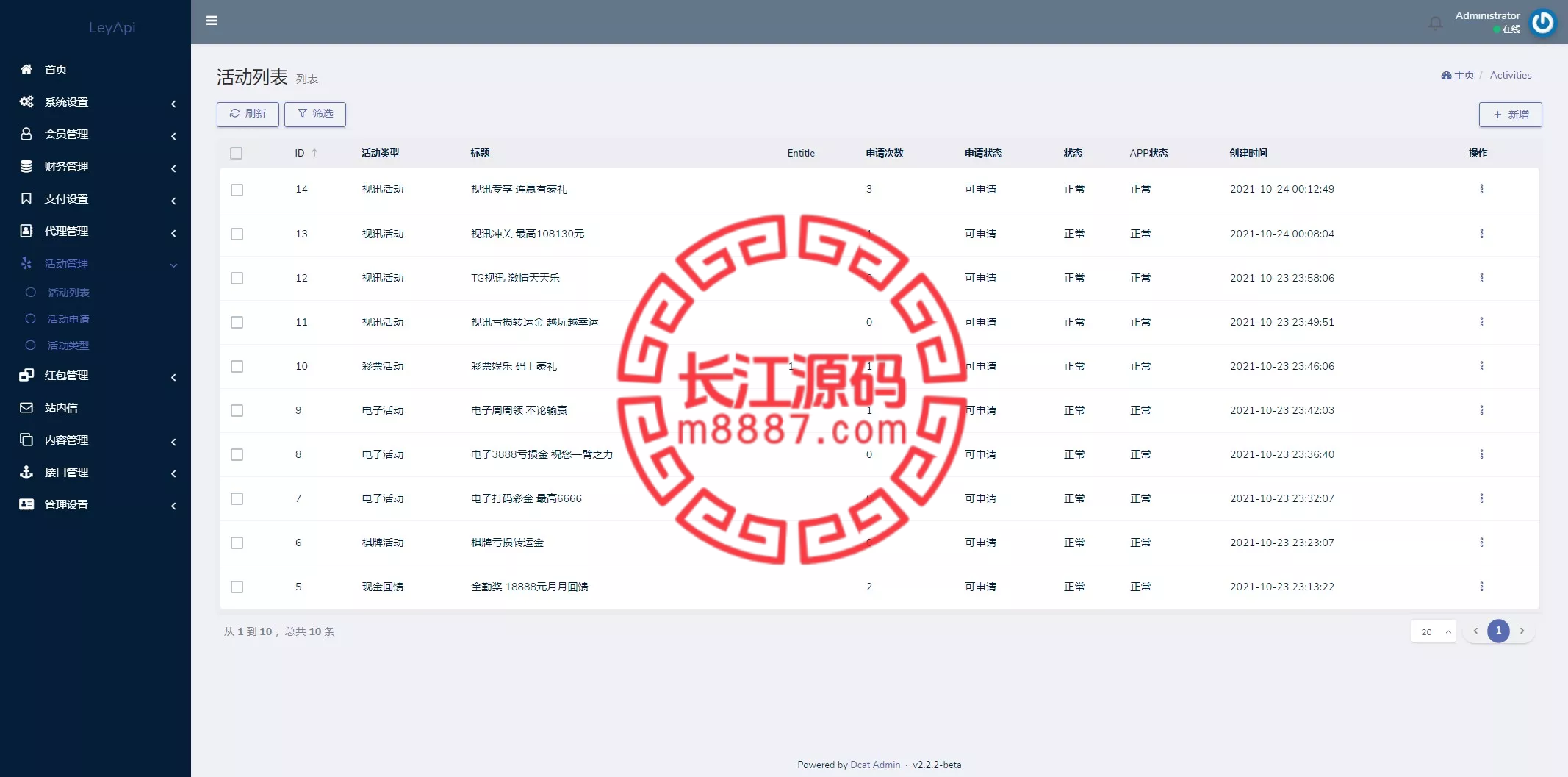Click the copy icon for 内容管理
Image resolution: width=1568 pixels, height=777 pixels.
coord(26,440)
